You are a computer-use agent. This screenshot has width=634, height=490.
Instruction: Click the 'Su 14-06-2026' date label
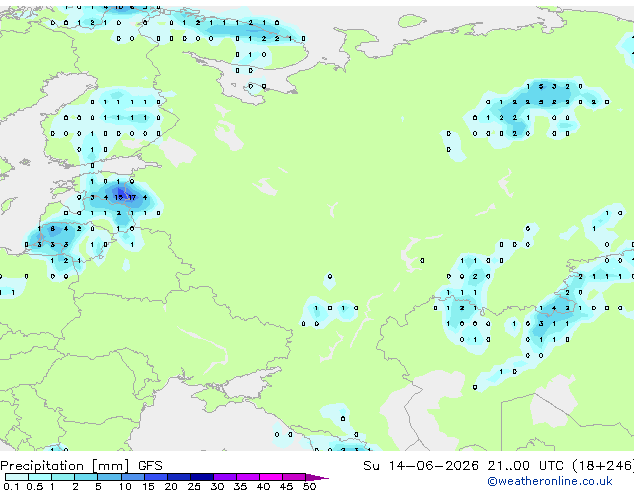421,466
